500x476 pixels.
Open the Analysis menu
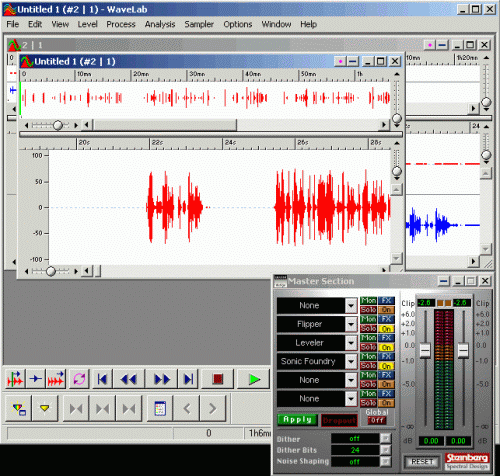[160, 24]
